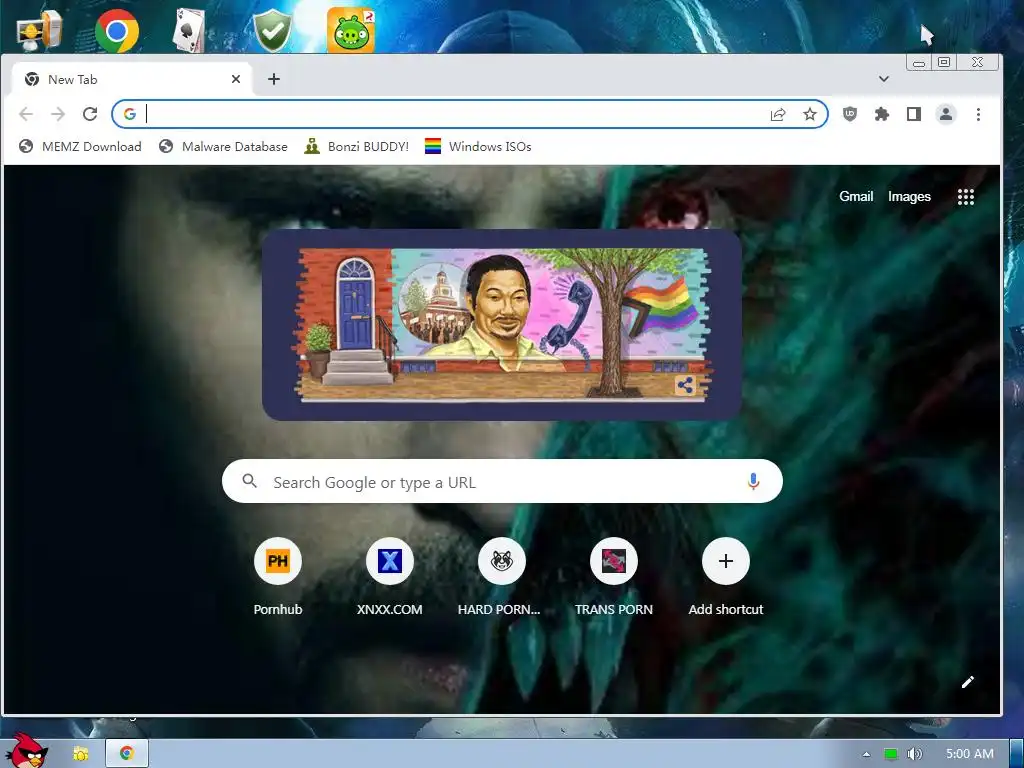Open the volume speaker tray icon
Image resolution: width=1024 pixels, height=768 pixels.
click(x=914, y=754)
